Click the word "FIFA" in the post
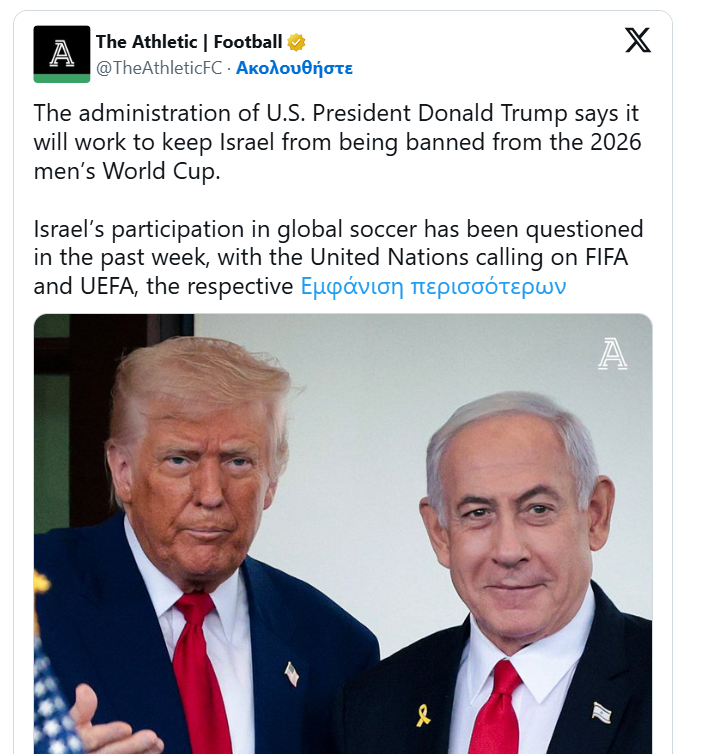This screenshot has width=701, height=754. coord(606,257)
